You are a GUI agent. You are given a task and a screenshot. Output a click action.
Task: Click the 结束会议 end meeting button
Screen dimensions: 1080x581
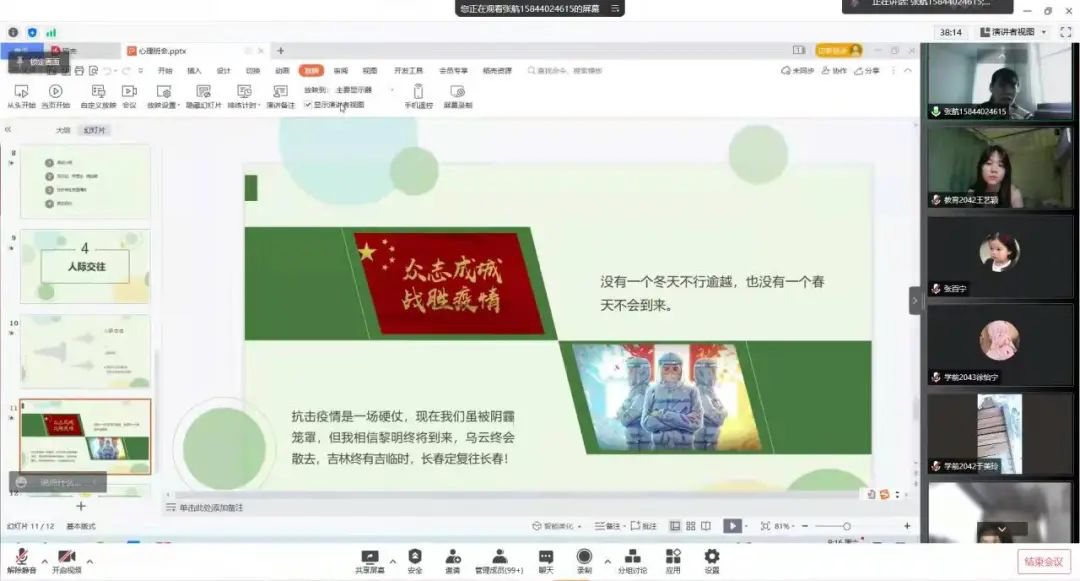pos(1043,561)
